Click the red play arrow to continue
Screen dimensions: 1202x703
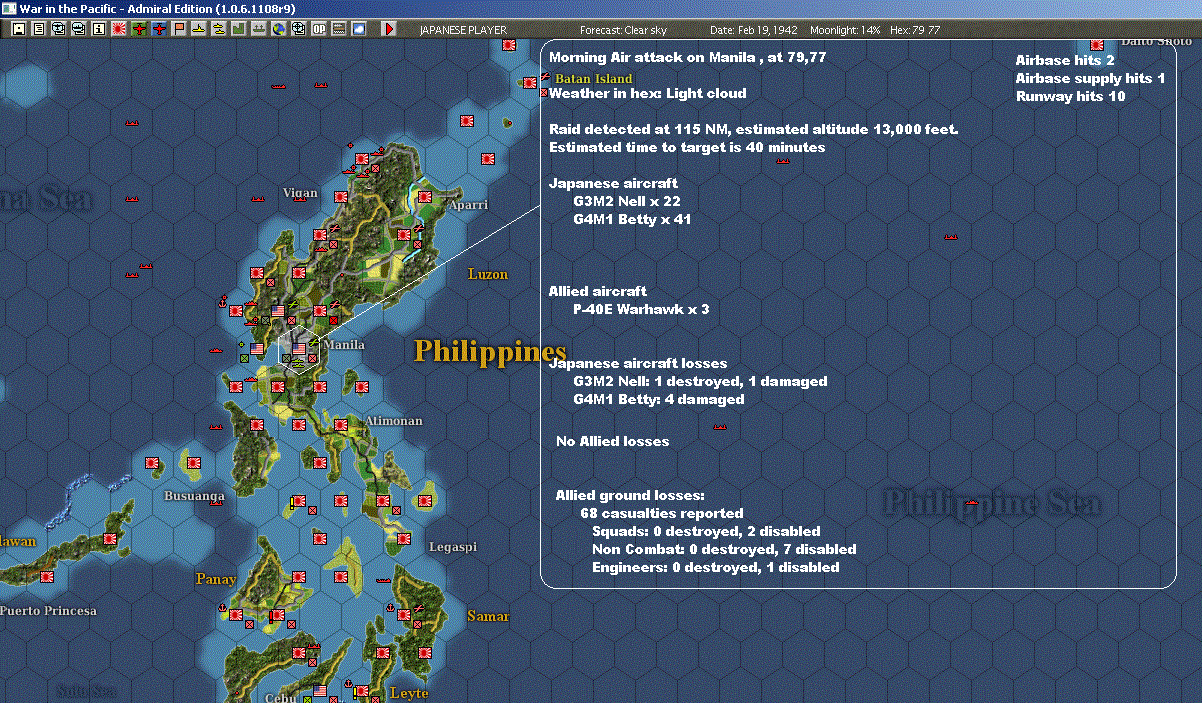coord(389,30)
